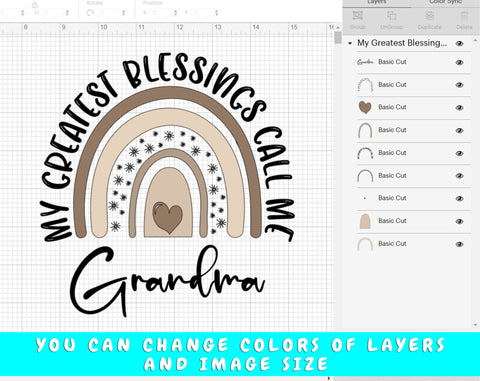Click the canvas vertical scrollbar thumb

click(x=338, y=38)
